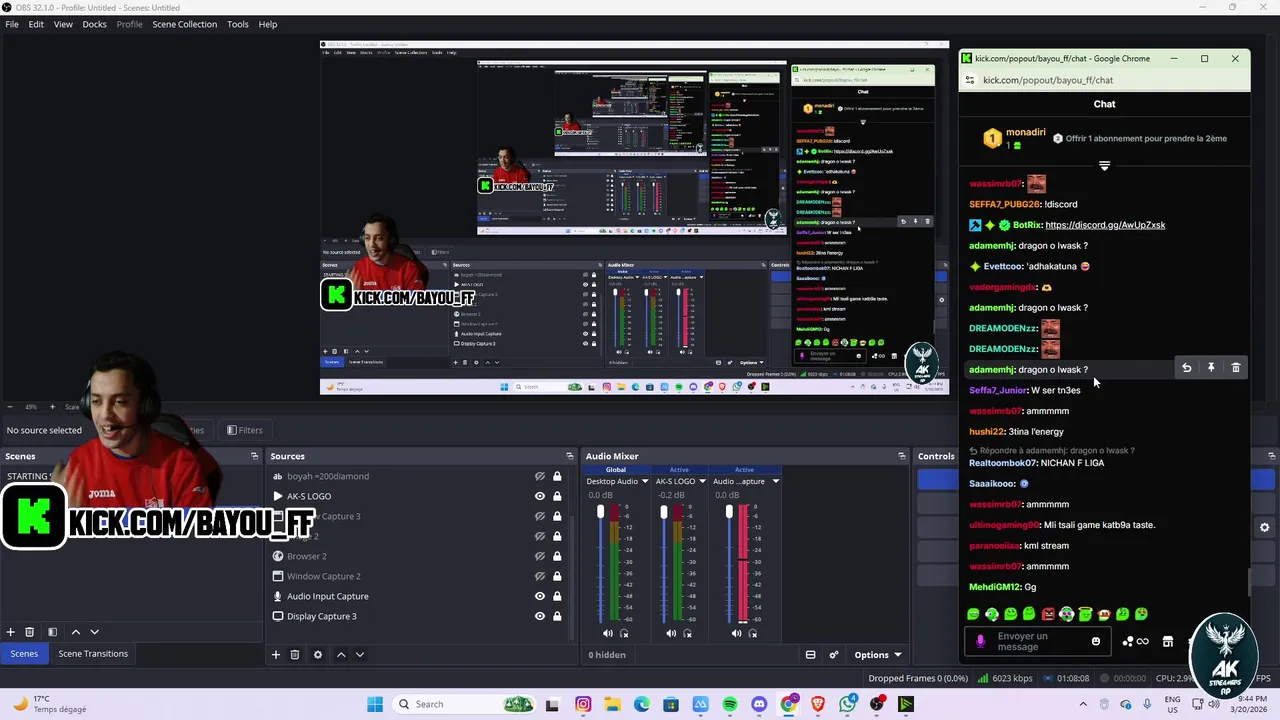Add a new scene with plus icon
This screenshot has width=1280, height=720.
click(11, 632)
